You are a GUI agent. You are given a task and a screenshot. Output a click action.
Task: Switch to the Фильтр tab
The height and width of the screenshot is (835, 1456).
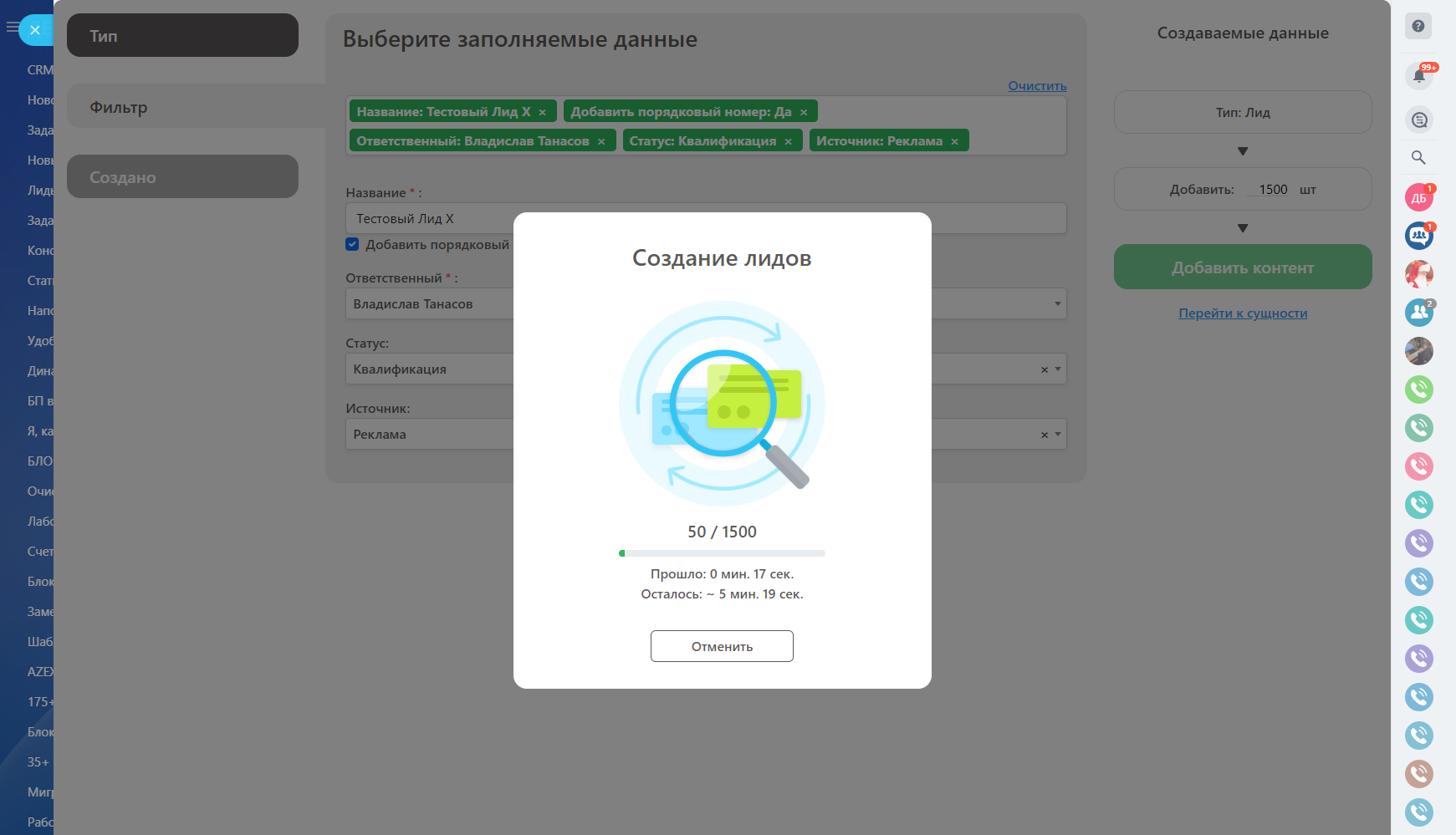(197, 106)
